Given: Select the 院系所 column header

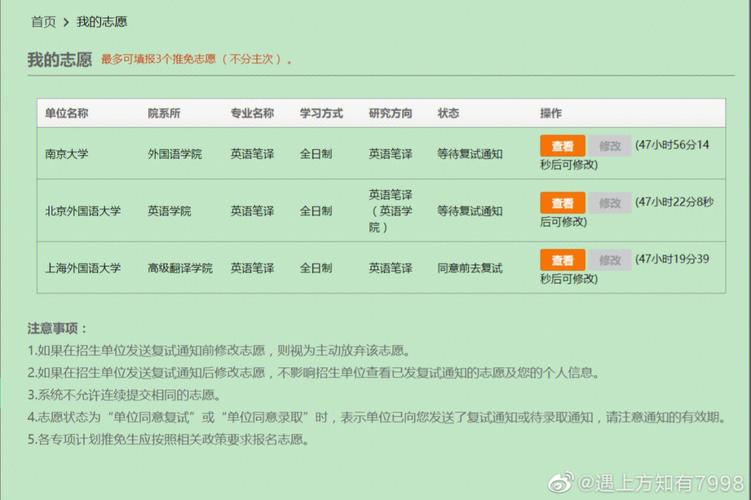Looking at the screenshot, I should 164,114.
